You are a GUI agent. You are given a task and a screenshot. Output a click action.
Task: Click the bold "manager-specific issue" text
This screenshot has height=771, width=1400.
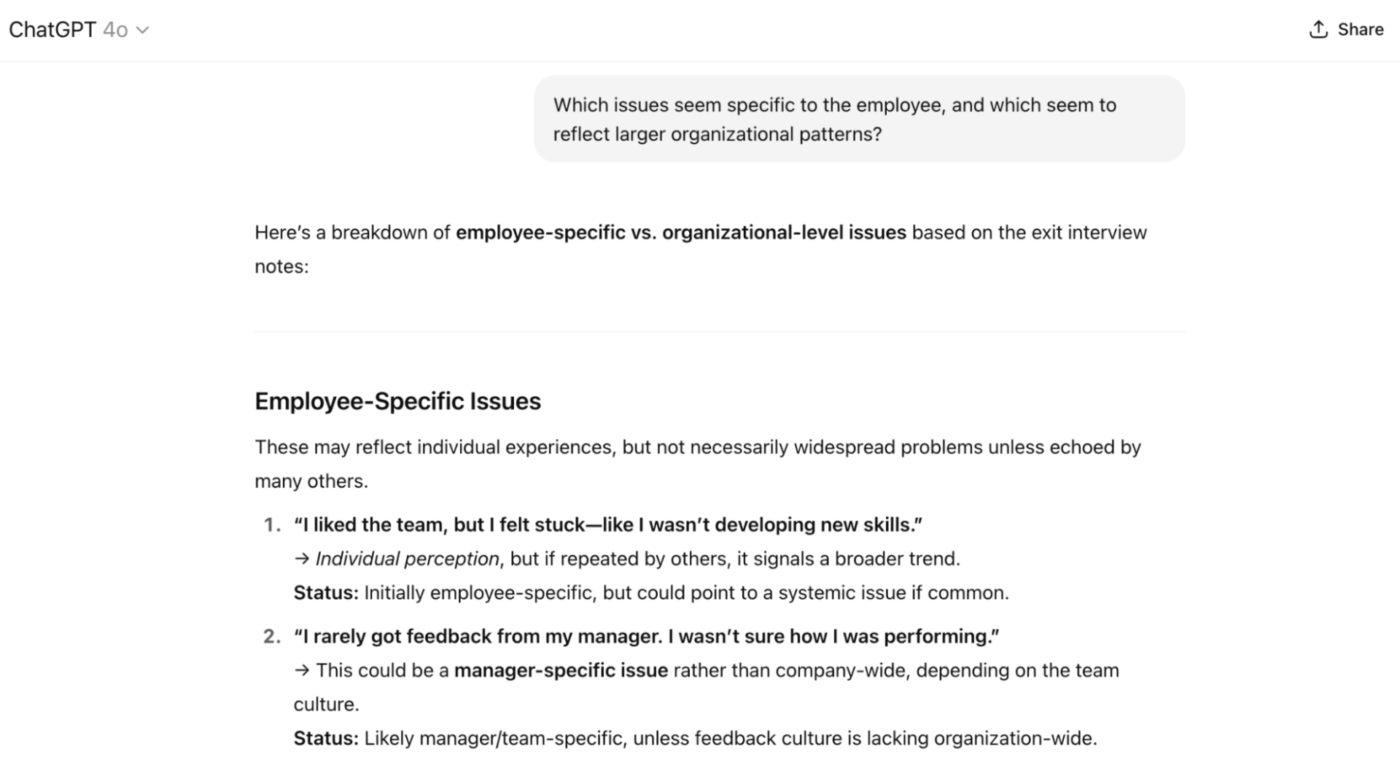(x=560, y=671)
